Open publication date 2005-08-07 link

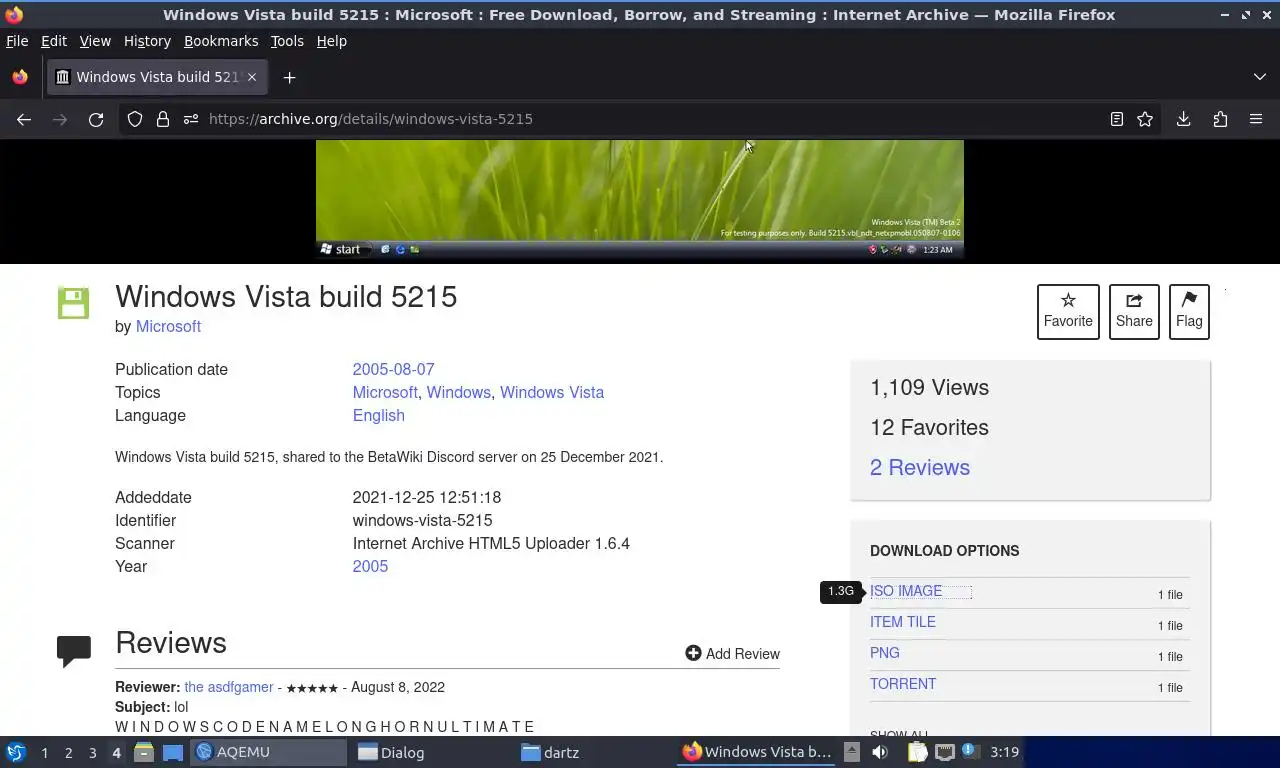coord(393,370)
